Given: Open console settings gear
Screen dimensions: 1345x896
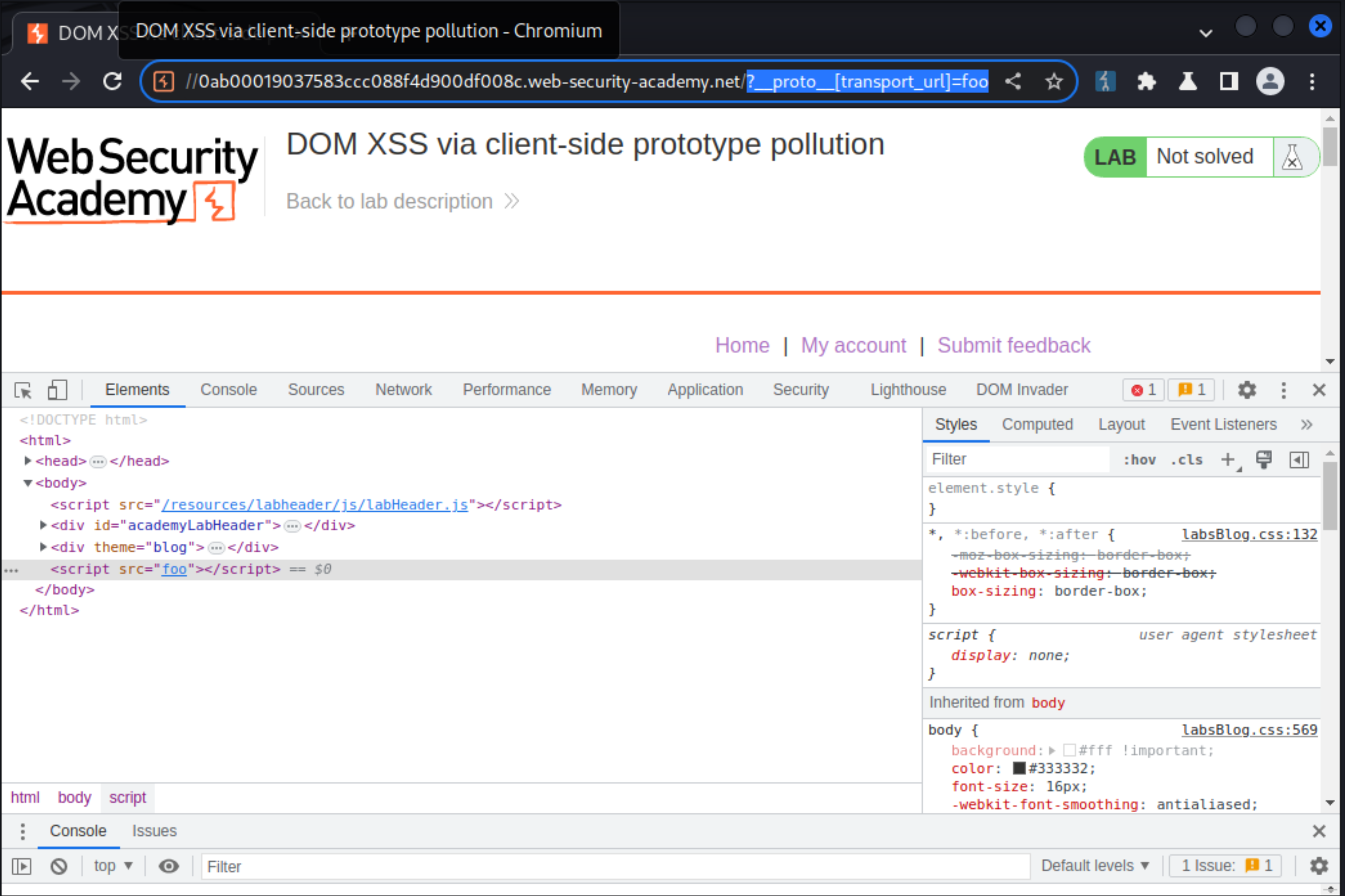Looking at the screenshot, I should [1319, 866].
